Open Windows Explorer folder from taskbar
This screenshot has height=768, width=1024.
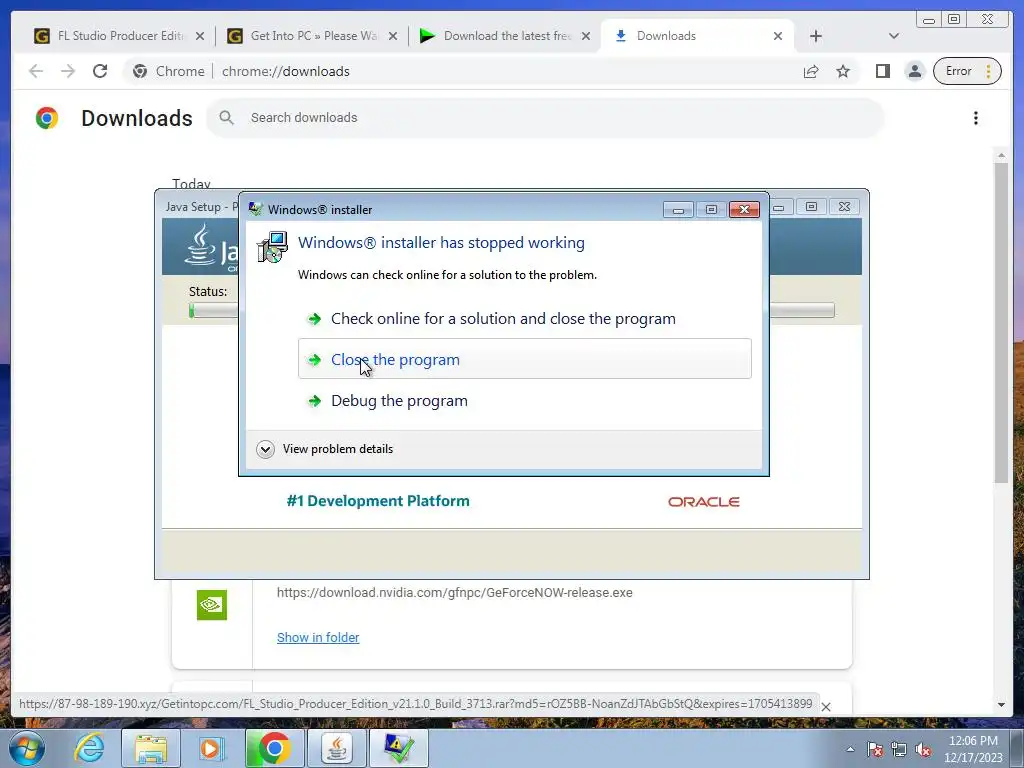[150, 748]
